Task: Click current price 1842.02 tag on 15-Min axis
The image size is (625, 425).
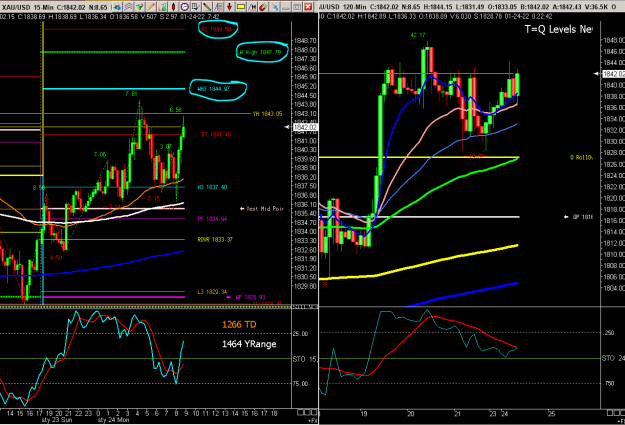Action: (x=305, y=127)
